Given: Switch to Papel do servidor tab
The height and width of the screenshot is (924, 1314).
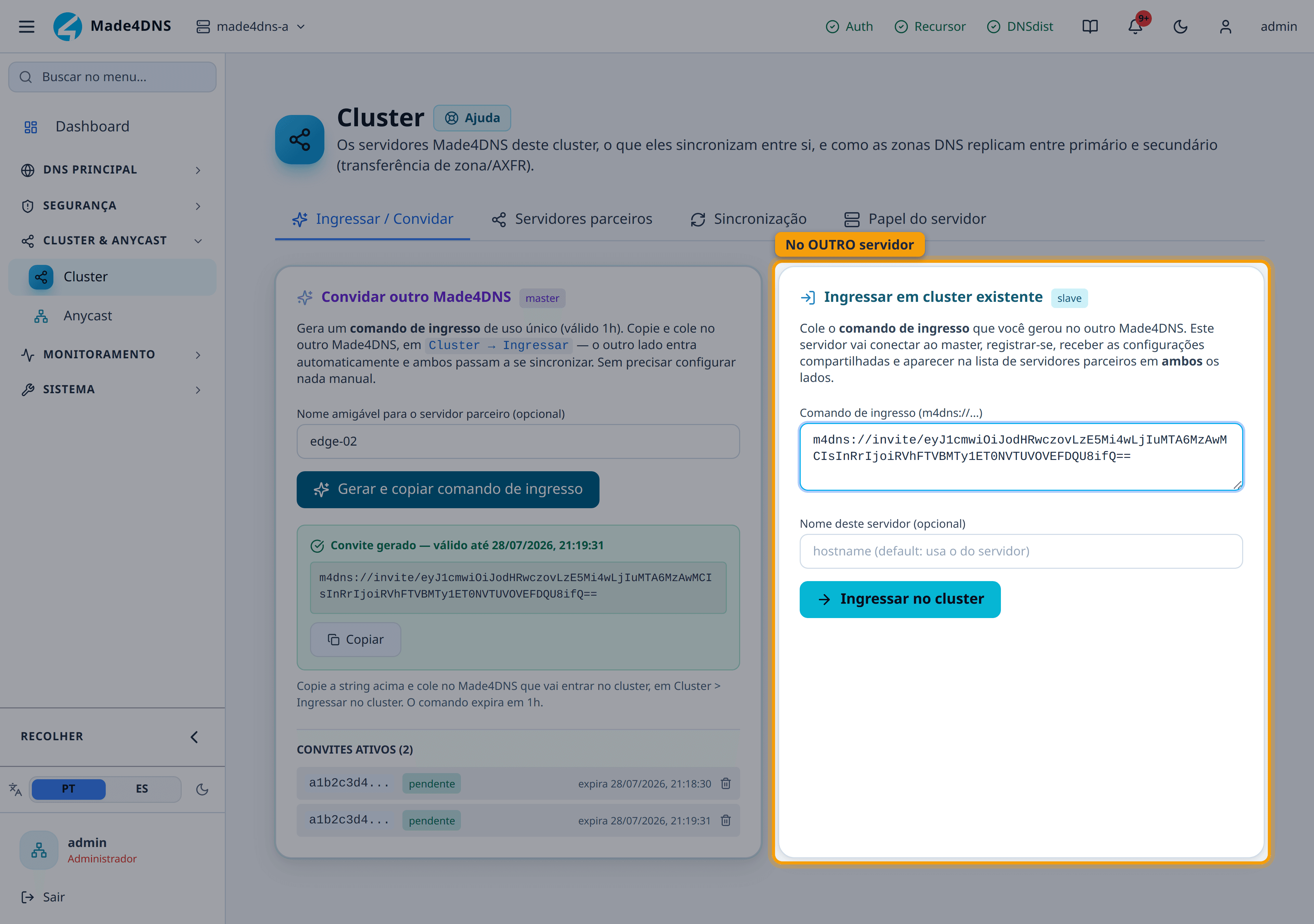Looking at the screenshot, I should click(x=915, y=219).
